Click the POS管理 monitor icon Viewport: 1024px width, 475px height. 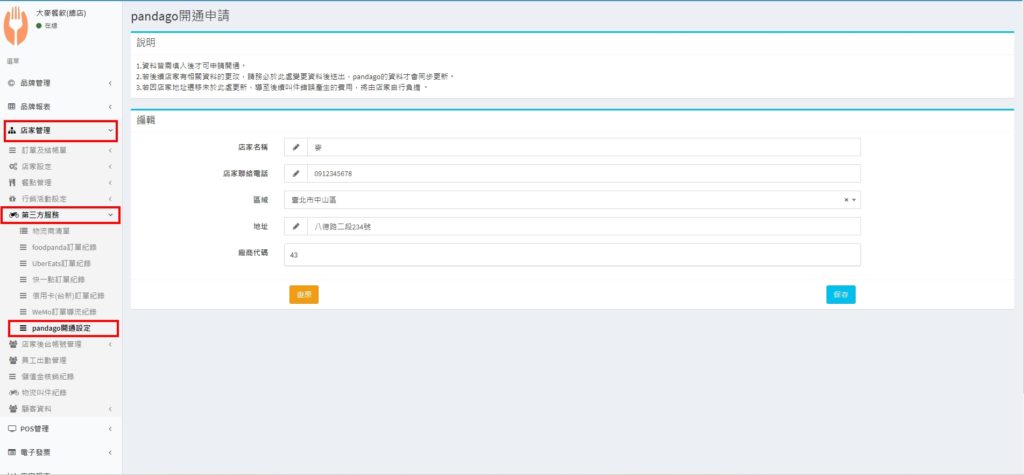pos(11,428)
